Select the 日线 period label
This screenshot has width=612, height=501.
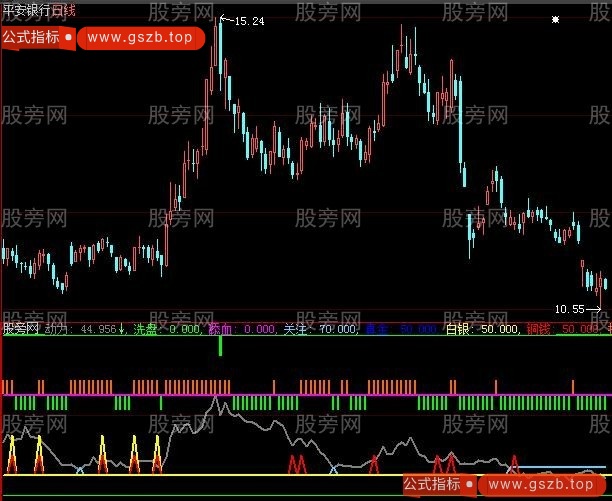(x=64, y=8)
